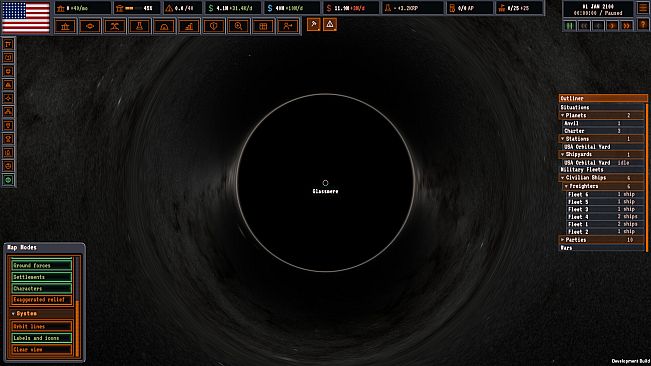Open the crossed pickaxe industry icon
The width and height of the screenshot is (651, 366).
[115, 26]
